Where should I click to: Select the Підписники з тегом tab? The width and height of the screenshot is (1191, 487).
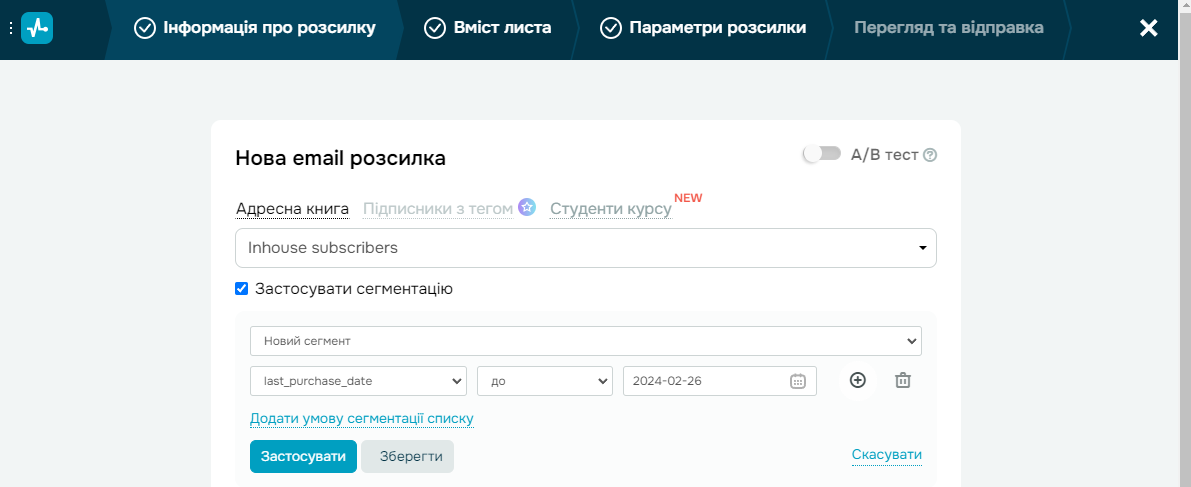point(438,209)
